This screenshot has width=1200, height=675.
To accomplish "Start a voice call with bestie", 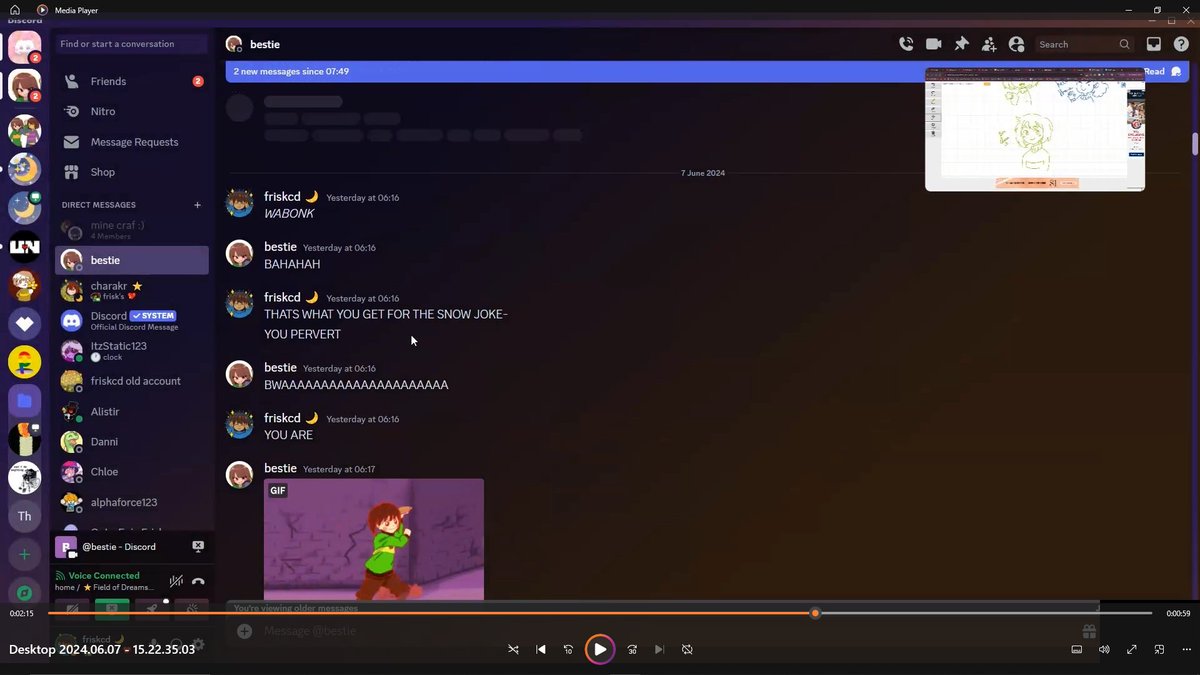I will pyautogui.click(x=906, y=44).
